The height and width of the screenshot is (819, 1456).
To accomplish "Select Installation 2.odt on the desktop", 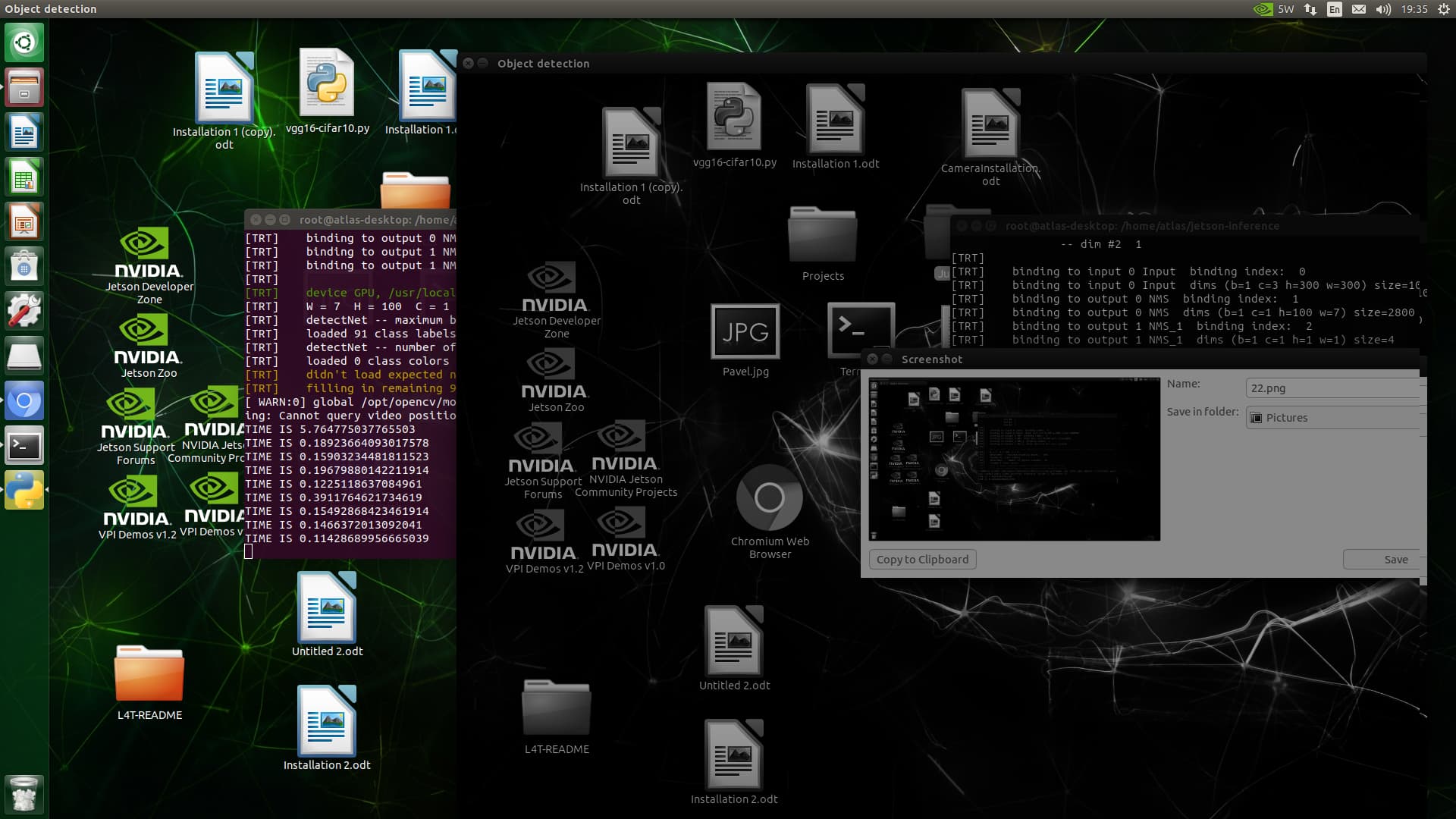I will [327, 728].
